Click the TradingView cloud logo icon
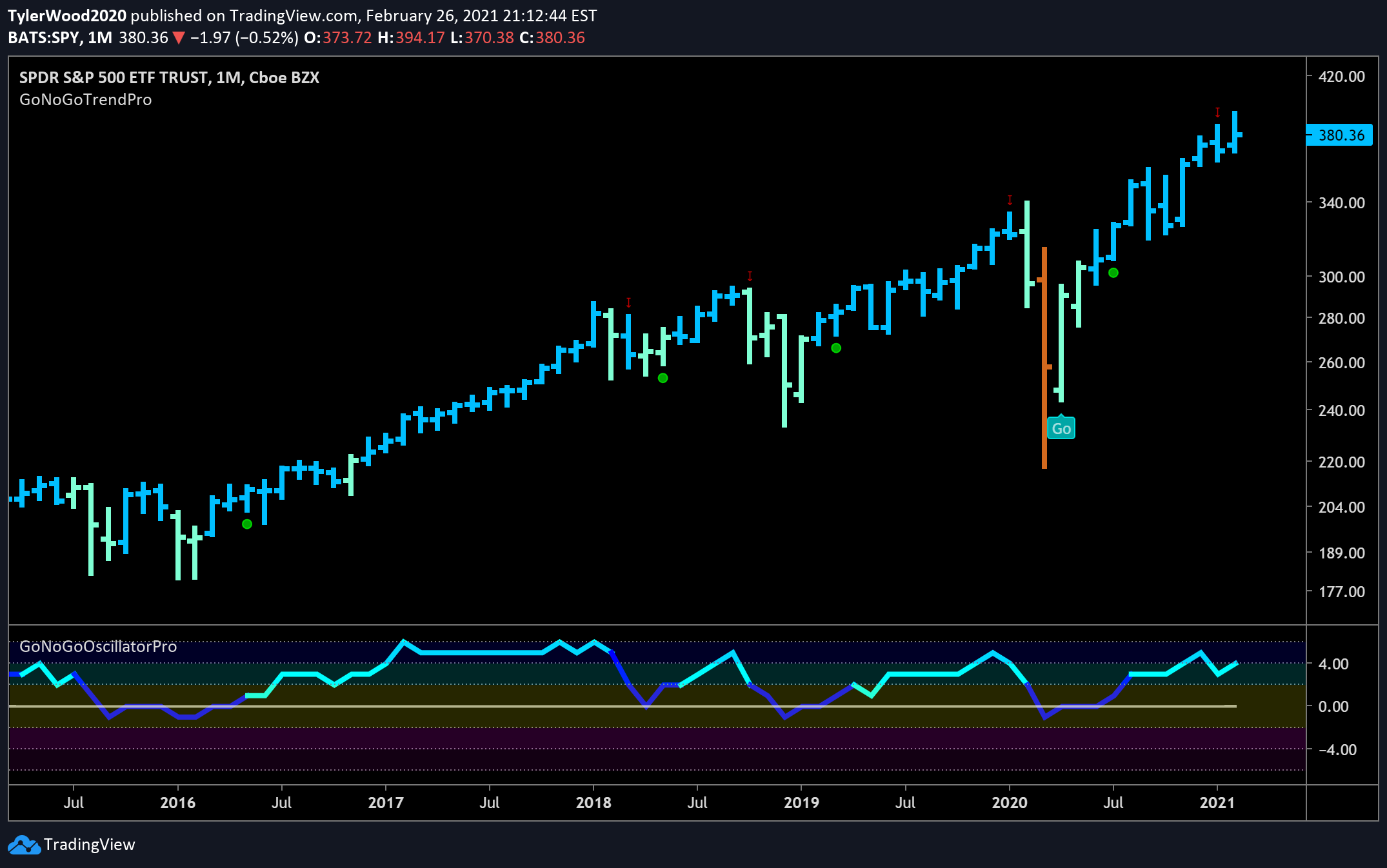1387x868 pixels. point(24,845)
